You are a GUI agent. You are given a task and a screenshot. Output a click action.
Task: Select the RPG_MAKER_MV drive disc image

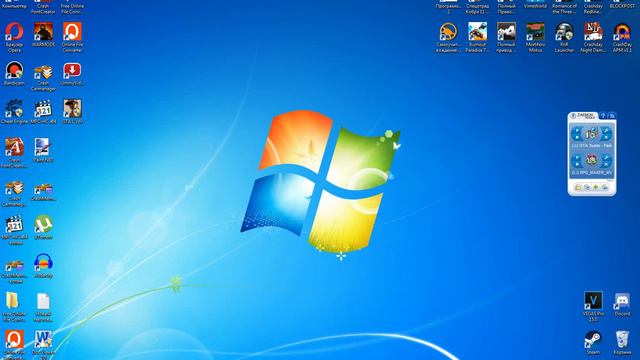(591, 160)
